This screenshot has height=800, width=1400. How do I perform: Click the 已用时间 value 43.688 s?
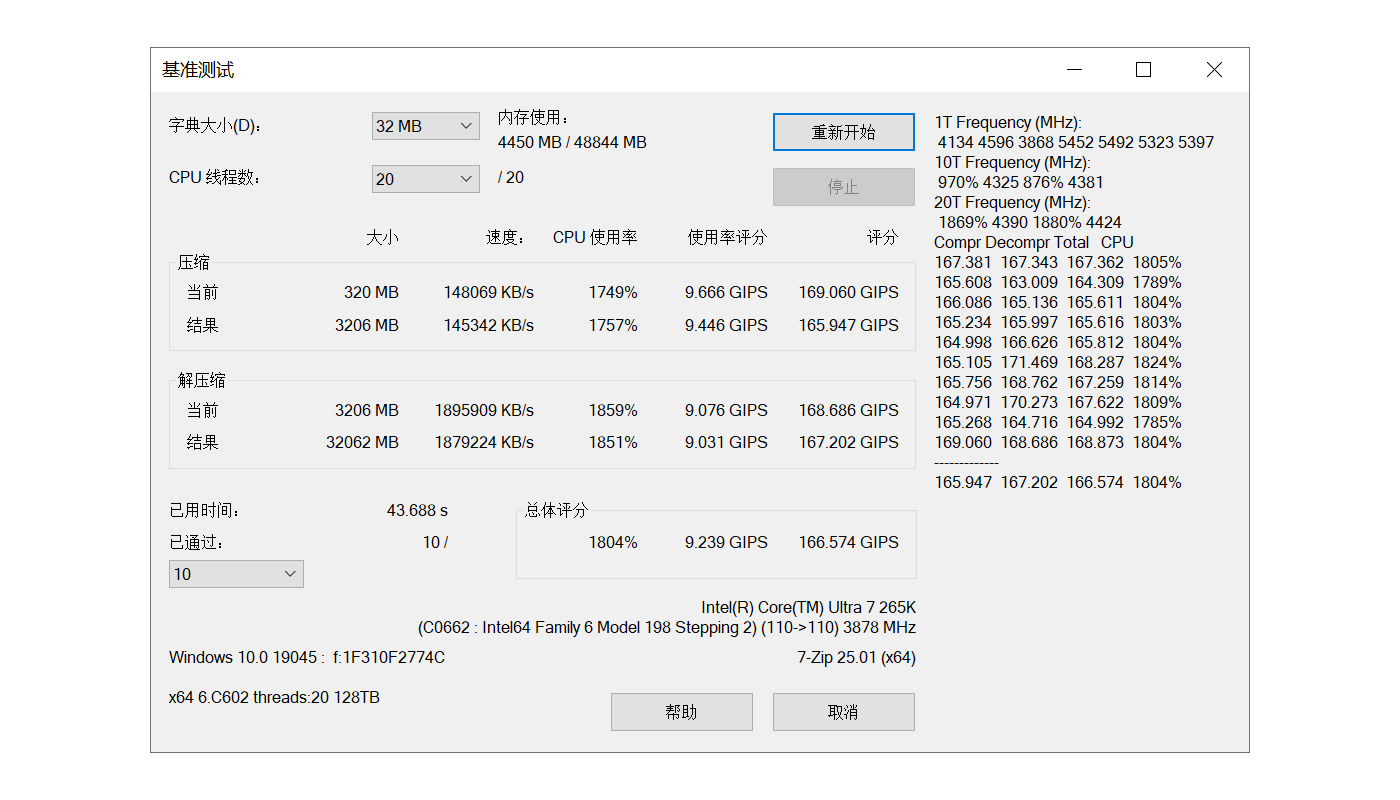(x=417, y=510)
